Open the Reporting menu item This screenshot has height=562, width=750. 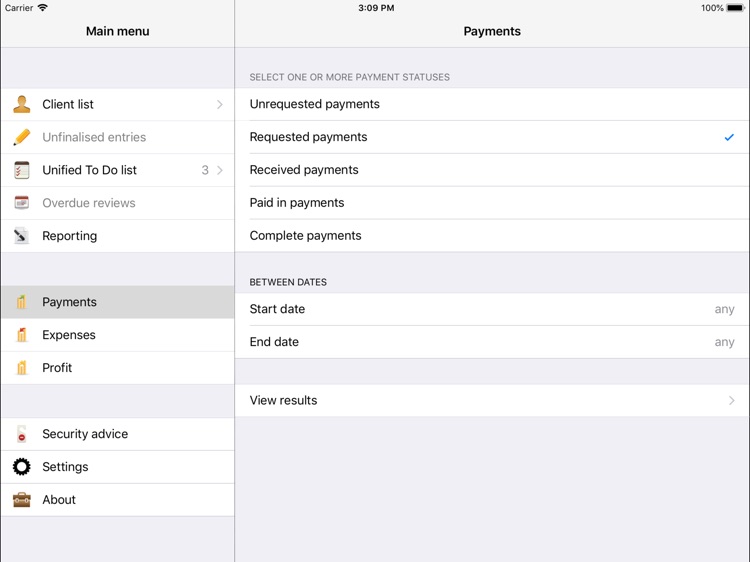(x=118, y=236)
